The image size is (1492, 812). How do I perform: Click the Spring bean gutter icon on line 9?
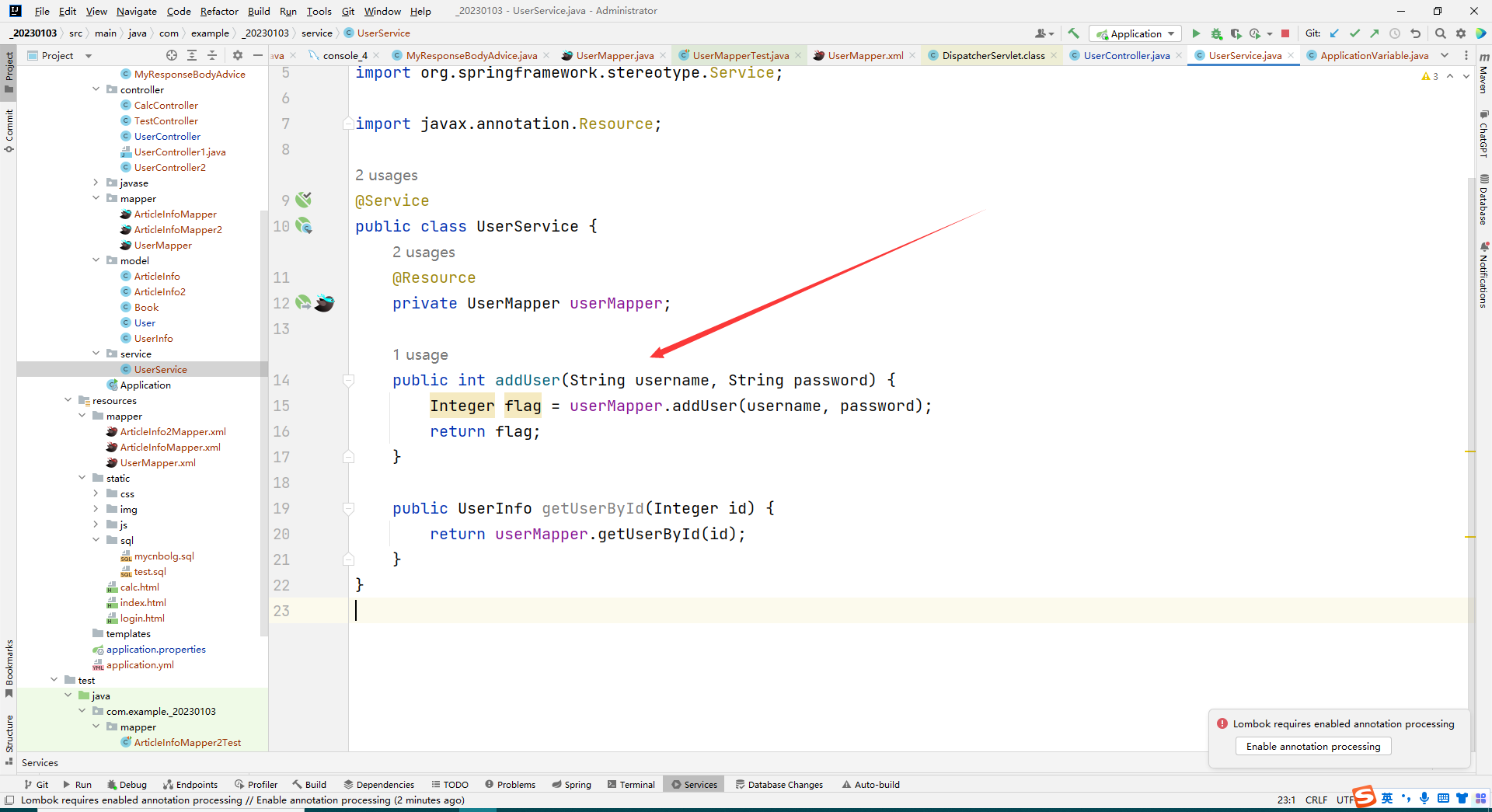[x=304, y=200]
